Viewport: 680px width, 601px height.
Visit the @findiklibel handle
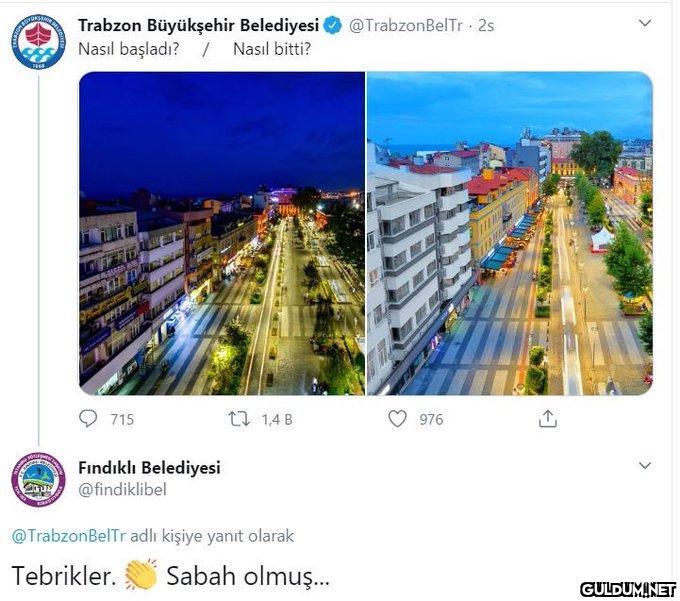[122, 490]
